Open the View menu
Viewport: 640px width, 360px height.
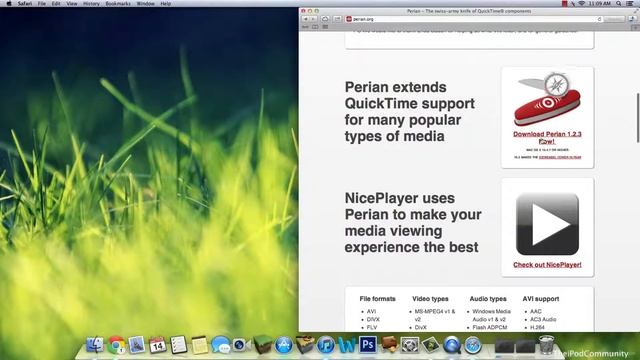click(72, 4)
